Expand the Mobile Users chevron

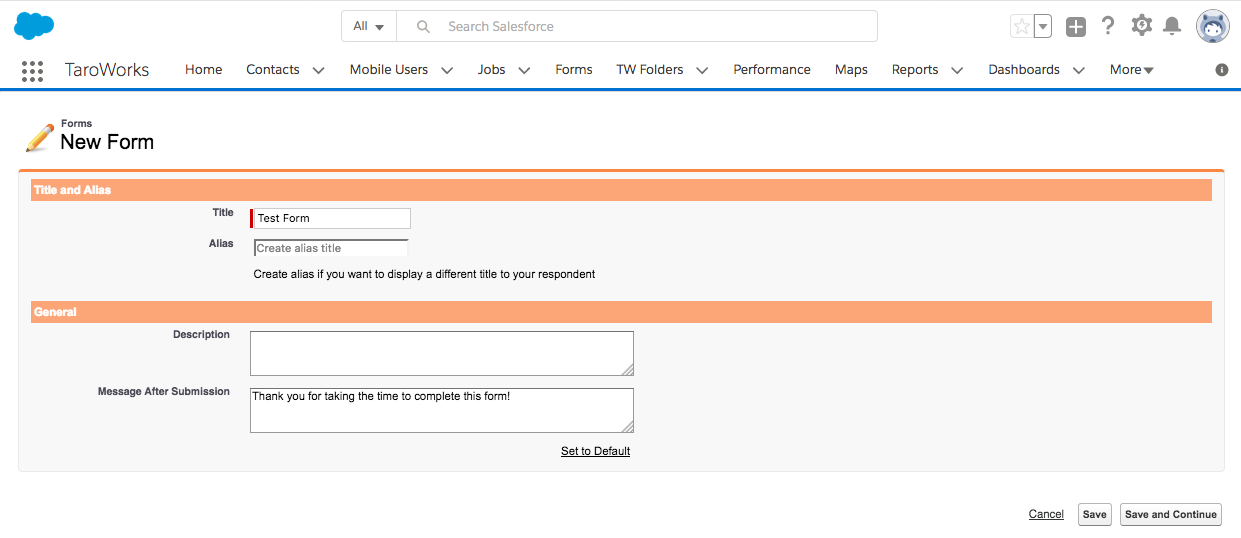tap(447, 70)
